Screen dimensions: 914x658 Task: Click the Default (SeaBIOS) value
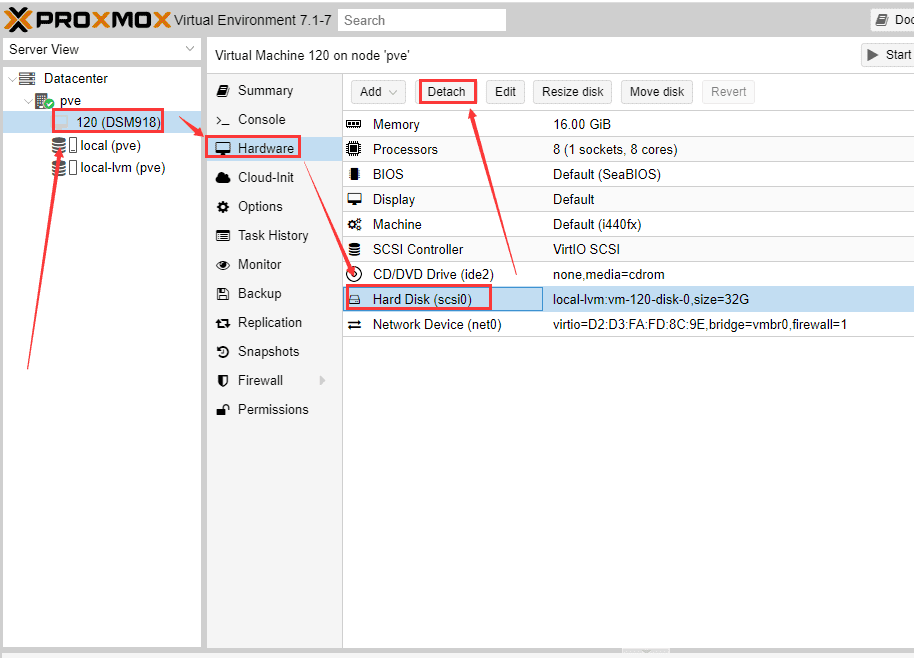[607, 174]
